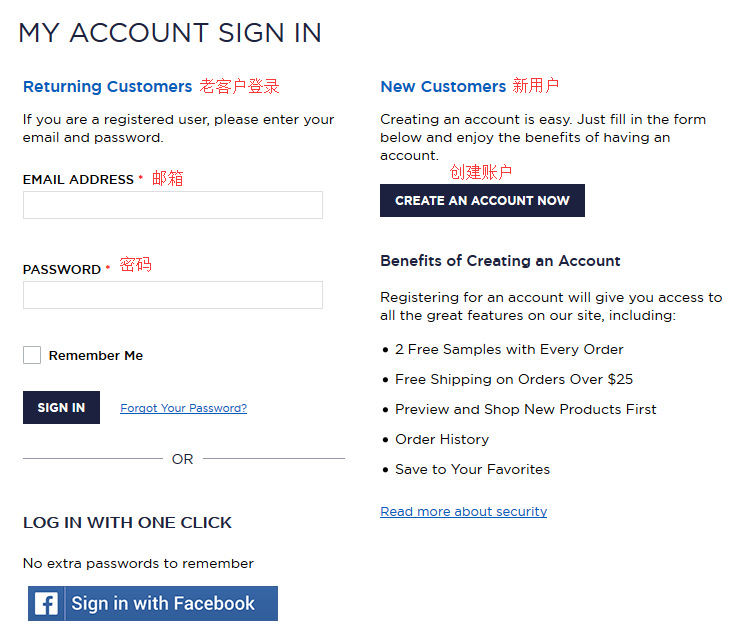Click Free Shipping on Orders Over $25
This screenshot has width=736, height=640.
[x=513, y=379]
